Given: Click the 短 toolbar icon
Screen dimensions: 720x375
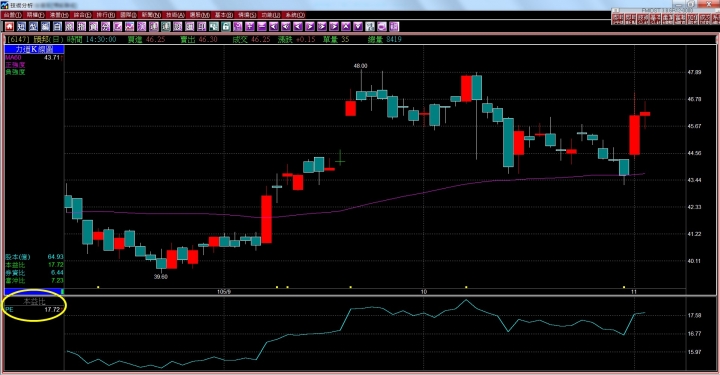Looking at the screenshot, I should 22,26.
